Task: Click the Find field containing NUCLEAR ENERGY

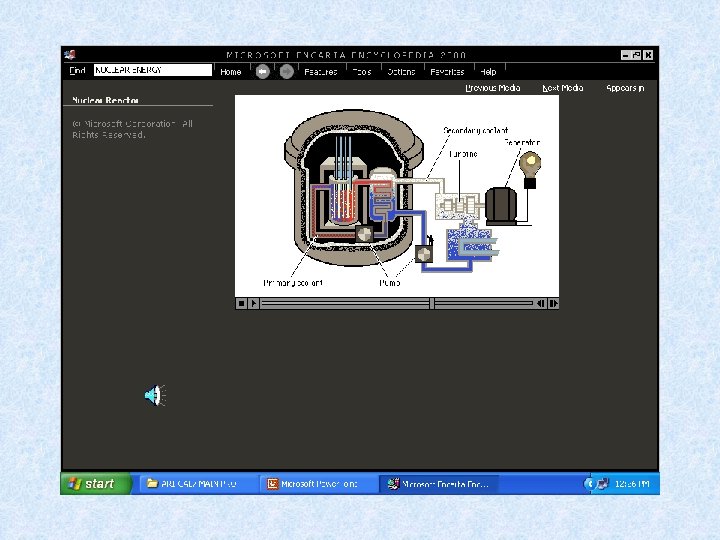Action: 152,71
